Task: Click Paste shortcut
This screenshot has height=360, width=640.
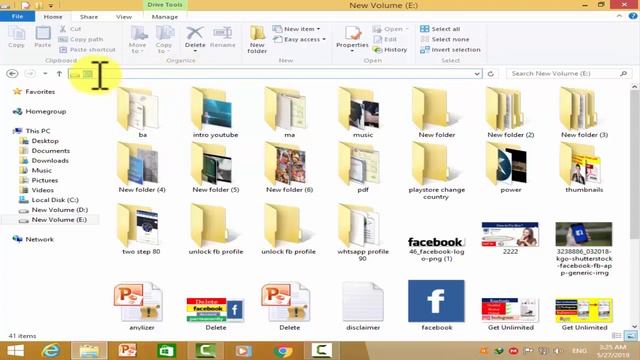Action: 87,49
